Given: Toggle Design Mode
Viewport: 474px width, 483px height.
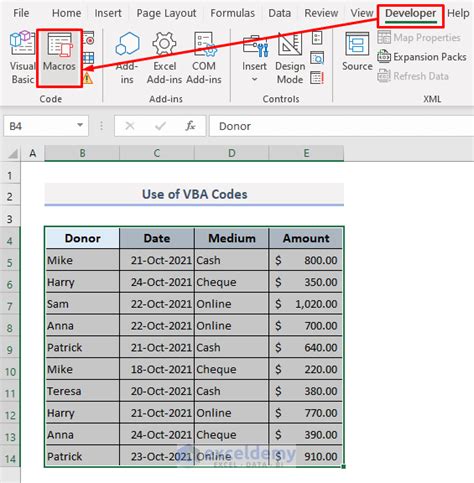Looking at the screenshot, I should pos(290,57).
